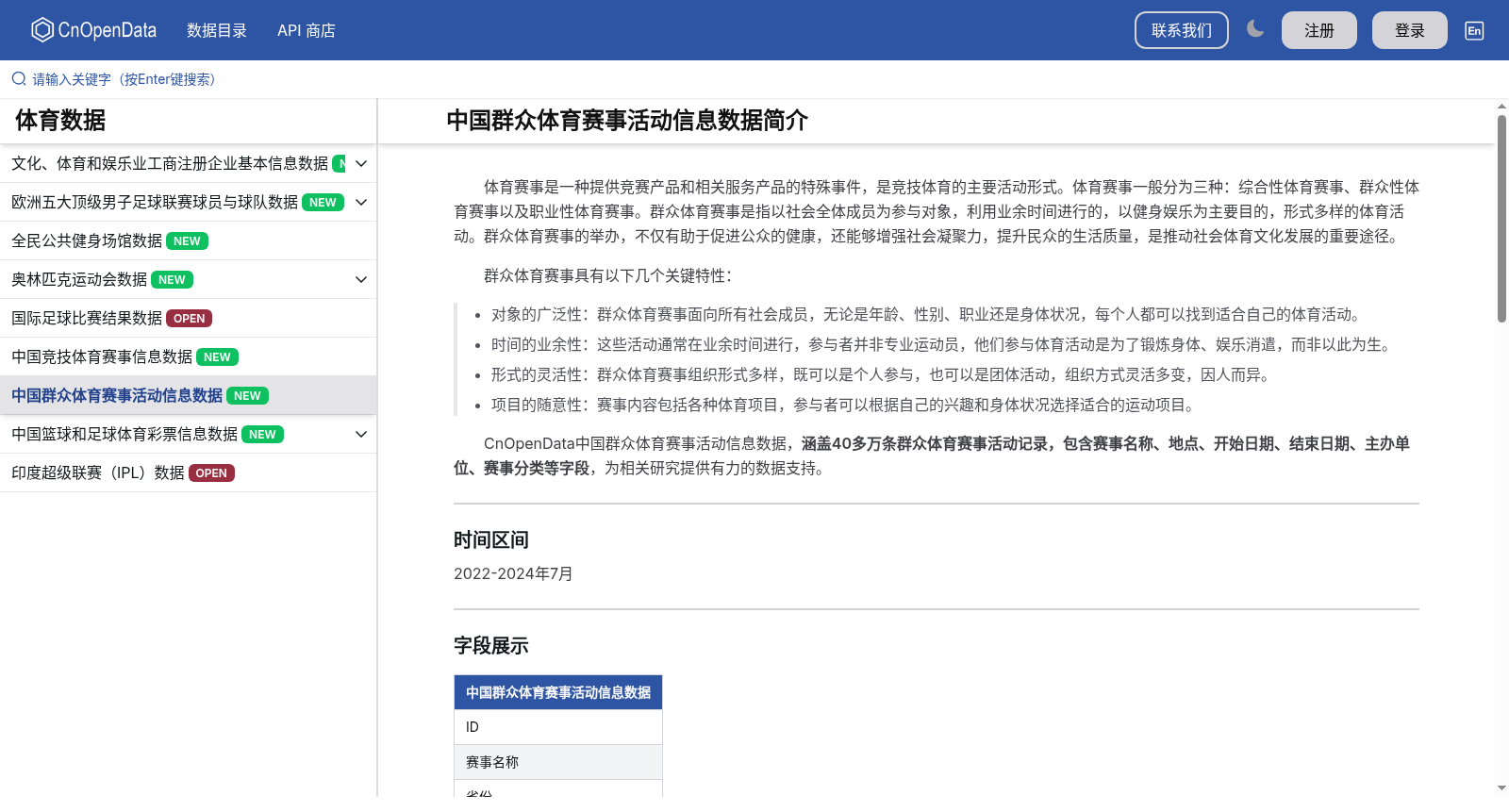
Task: Focus the keyword search input field
Action: [x=754, y=79]
